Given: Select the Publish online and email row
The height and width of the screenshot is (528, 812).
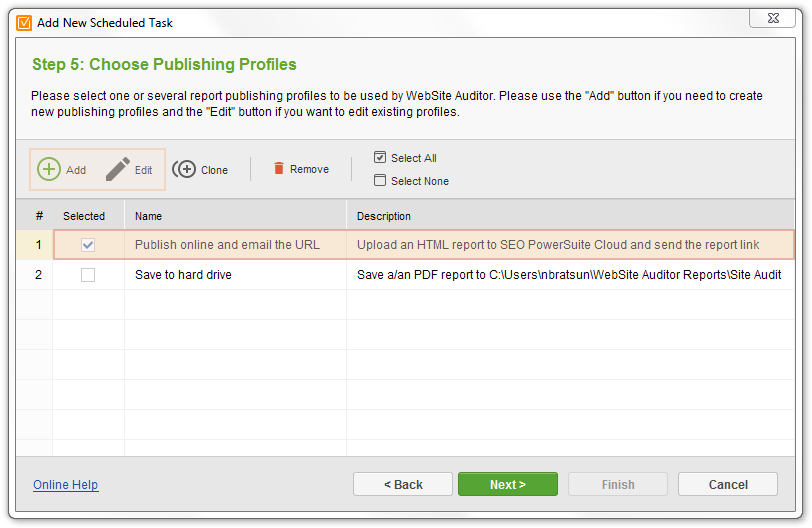Looking at the screenshot, I should point(405,245).
